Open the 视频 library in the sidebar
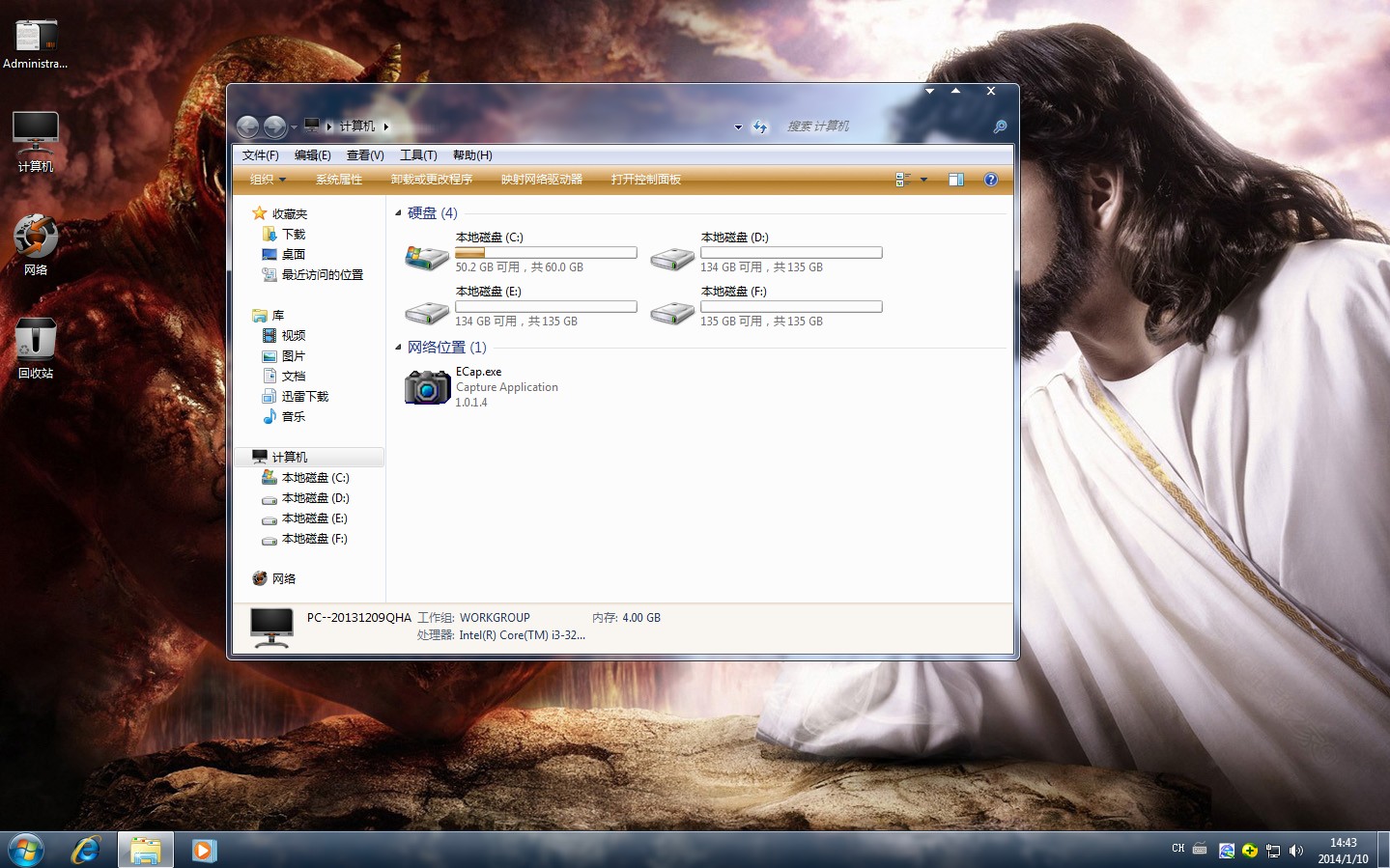Viewport: 1390px width, 868px height. click(x=284, y=336)
